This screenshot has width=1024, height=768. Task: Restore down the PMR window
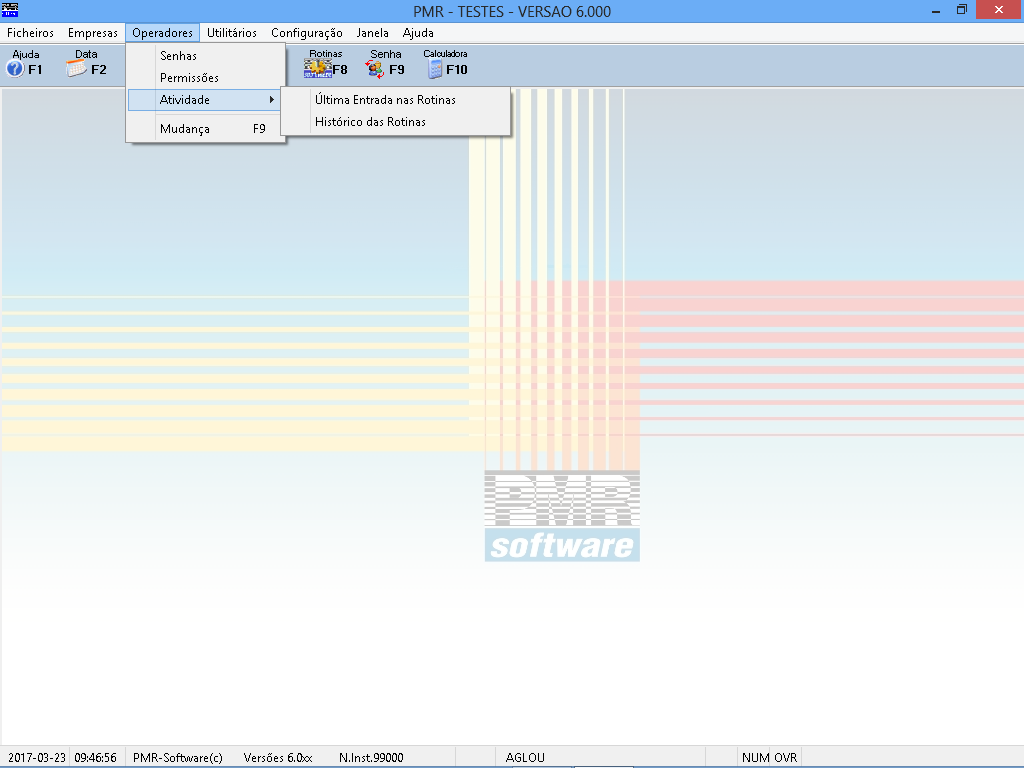pyautogui.click(x=962, y=10)
